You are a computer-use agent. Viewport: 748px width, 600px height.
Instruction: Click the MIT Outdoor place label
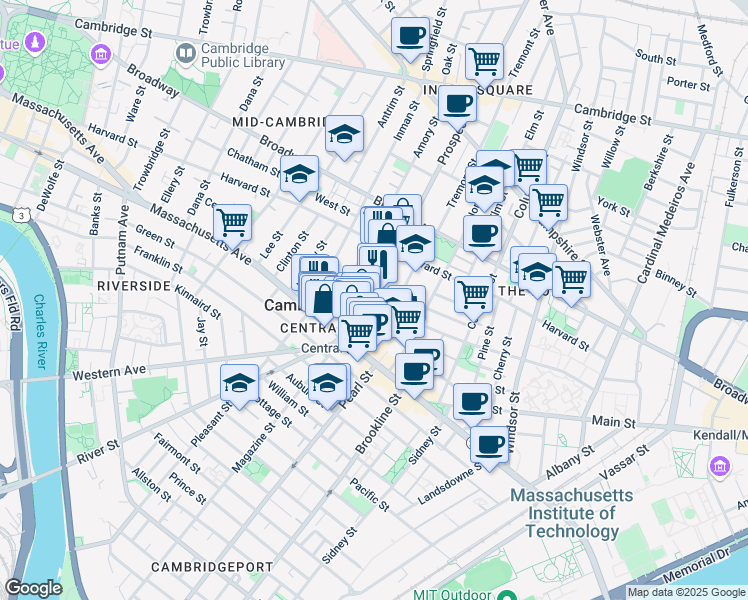(x=452, y=595)
